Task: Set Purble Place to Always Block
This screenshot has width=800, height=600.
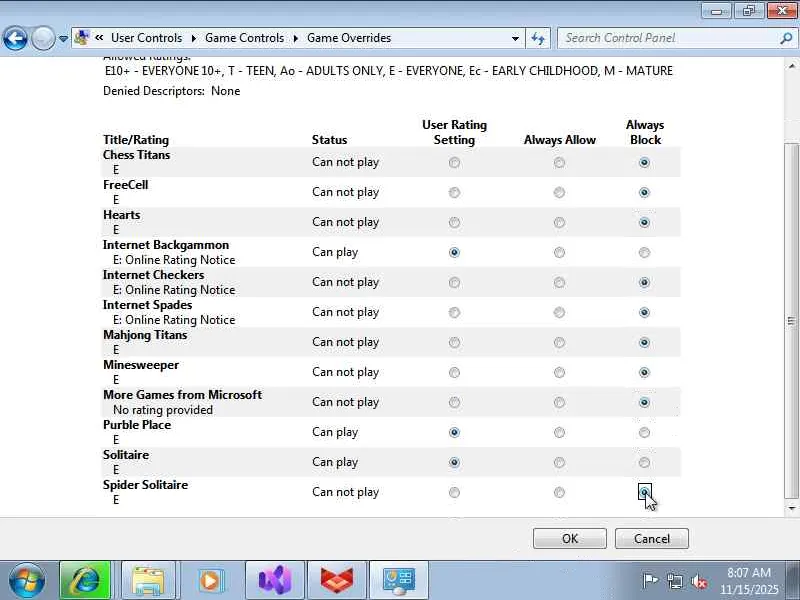Action: click(x=644, y=433)
